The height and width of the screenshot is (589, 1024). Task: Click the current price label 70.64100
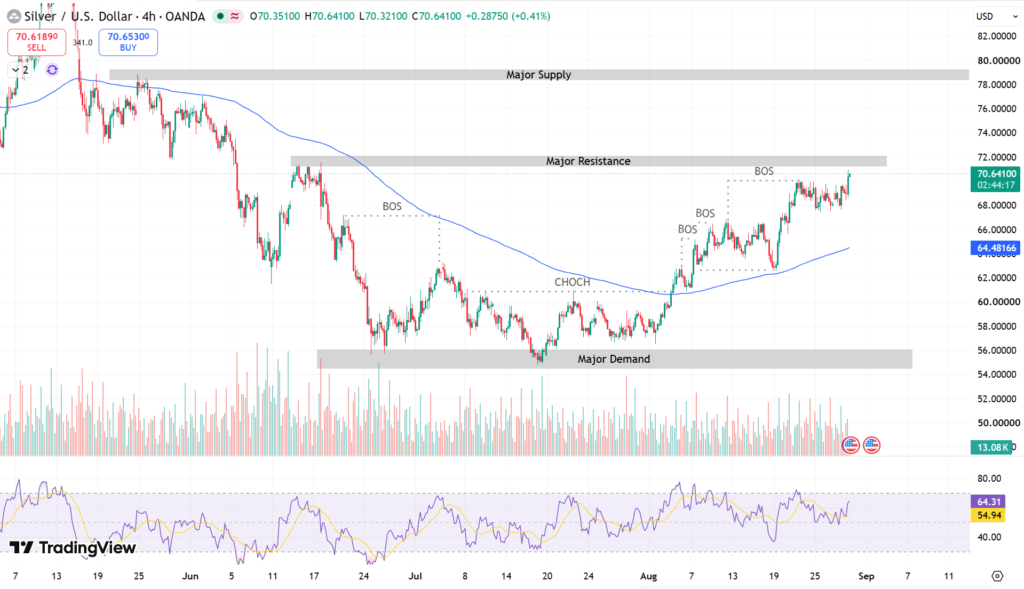pos(995,174)
